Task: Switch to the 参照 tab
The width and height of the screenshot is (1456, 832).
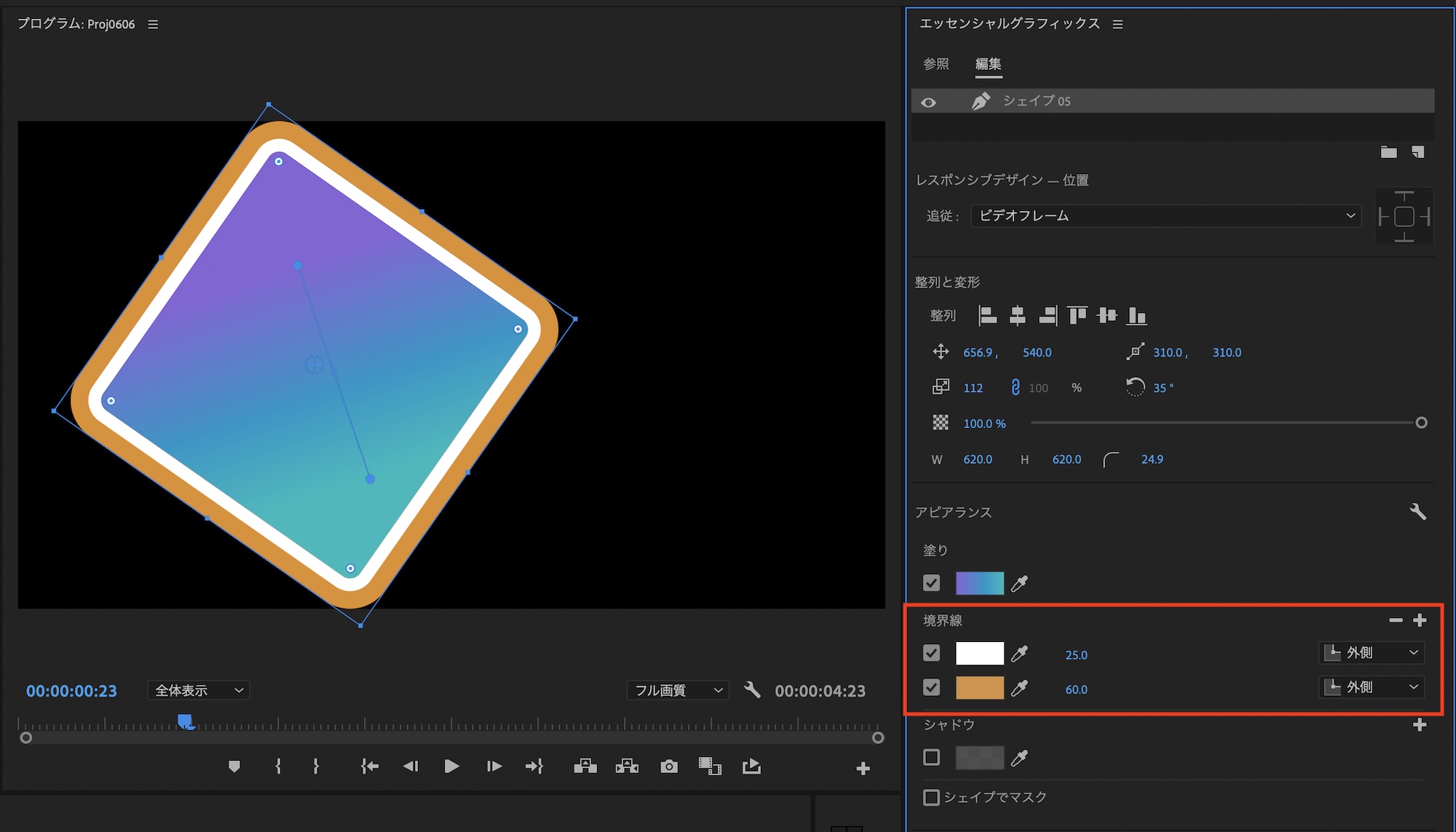Action: point(935,64)
